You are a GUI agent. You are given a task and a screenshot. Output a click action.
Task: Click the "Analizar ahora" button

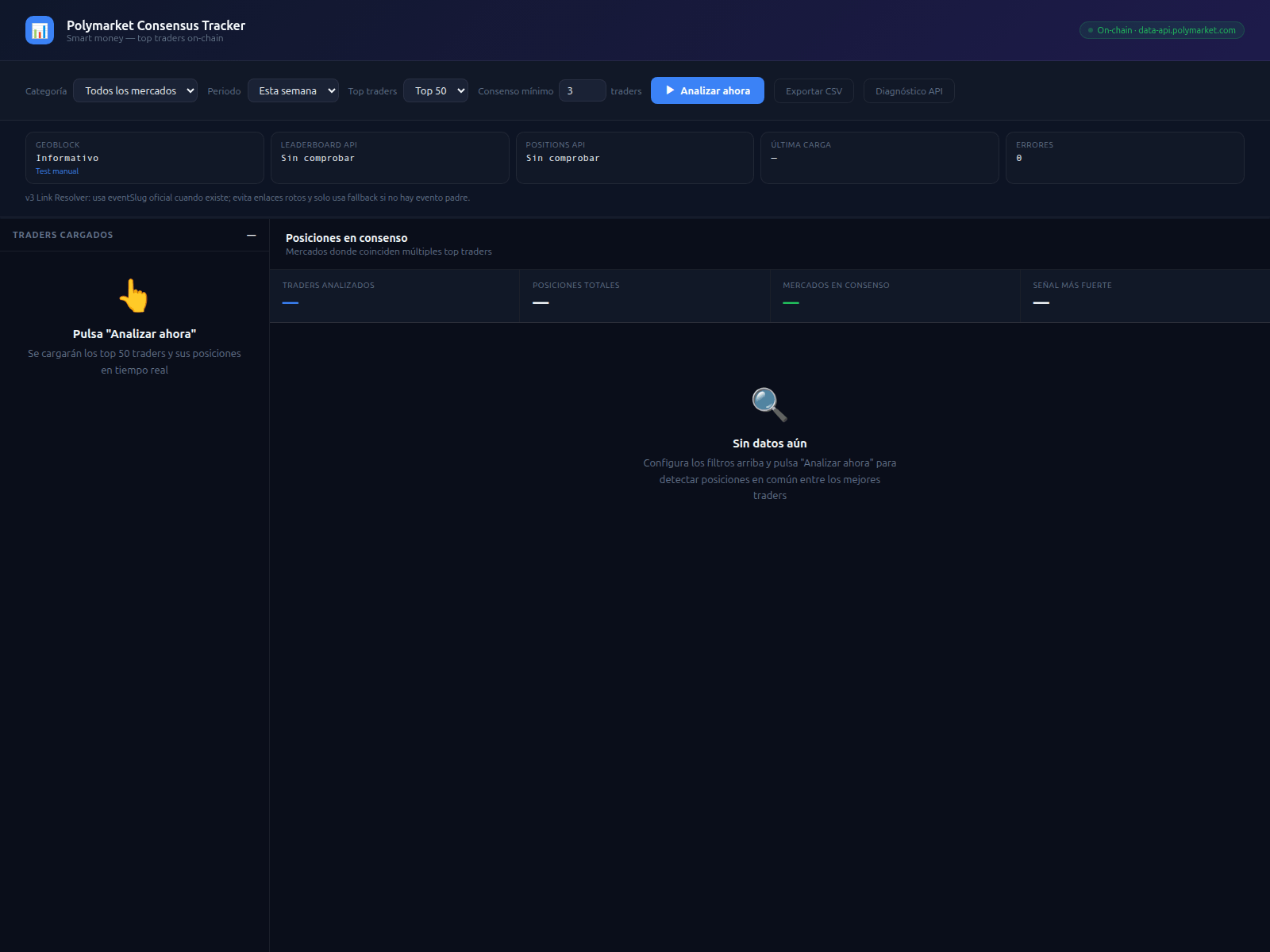click(707, 90)
